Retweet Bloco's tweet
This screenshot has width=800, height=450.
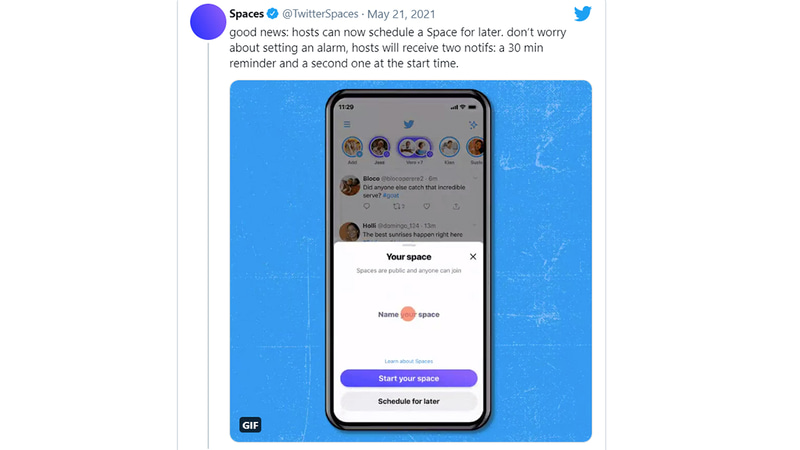[x=395, y=206]
